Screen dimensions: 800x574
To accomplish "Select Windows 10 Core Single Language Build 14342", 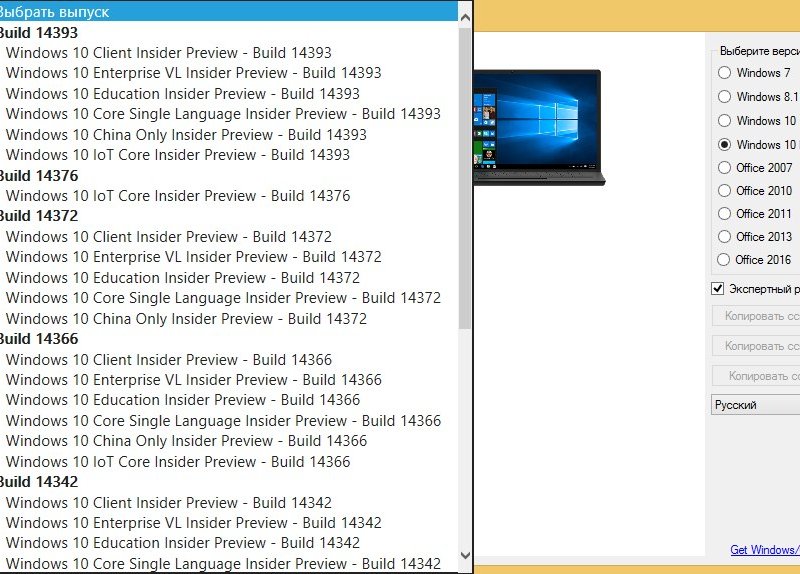I will 223,564.
